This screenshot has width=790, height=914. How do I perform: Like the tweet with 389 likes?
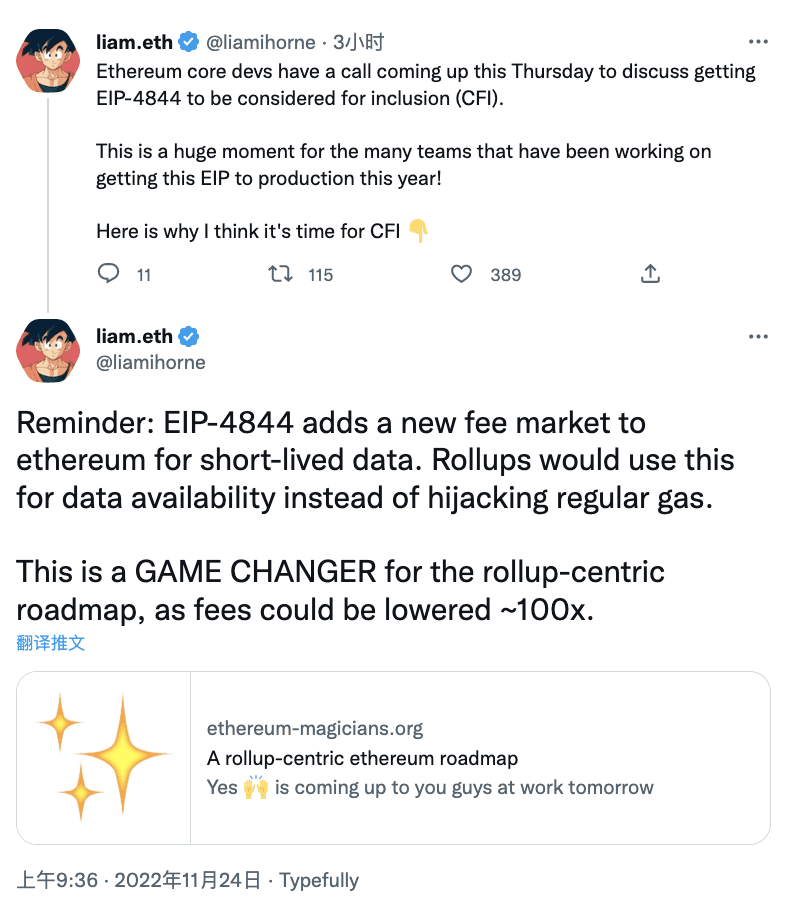tap(460, 274)
